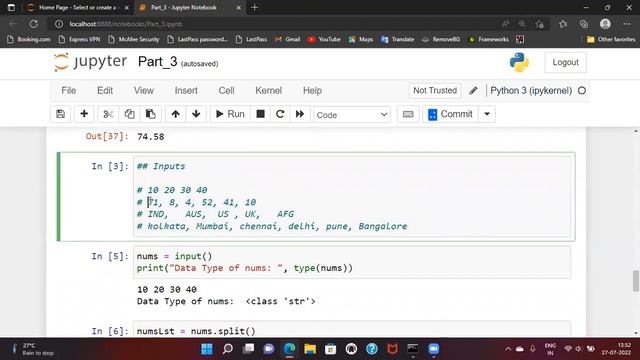The image size is (640, 360).
Task: Open the command palette keyboard icon
Action: (x=408, y=114)
